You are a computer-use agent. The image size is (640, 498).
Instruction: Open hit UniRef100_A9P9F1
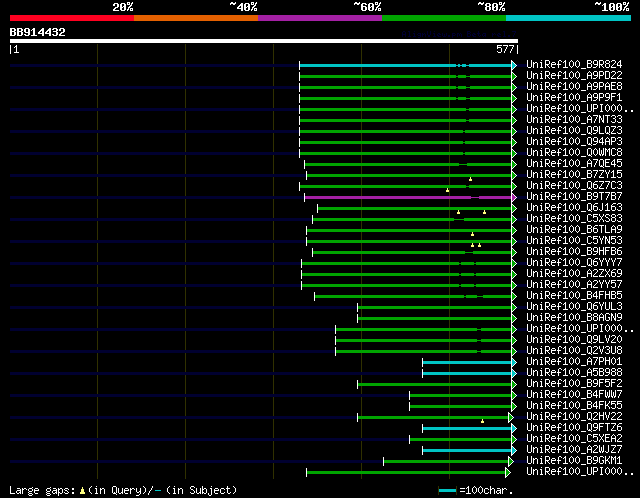pos(574,98)
